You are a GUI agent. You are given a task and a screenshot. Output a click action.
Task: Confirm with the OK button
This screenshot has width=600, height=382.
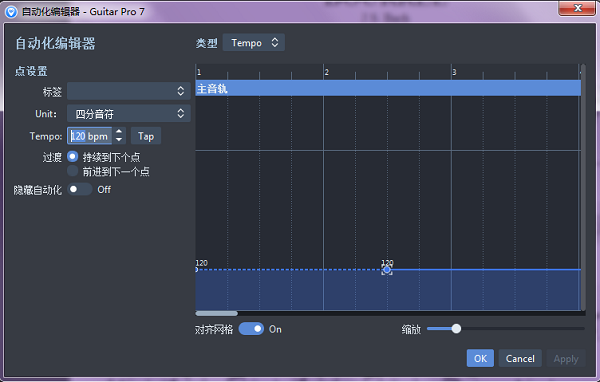[480, 358]
